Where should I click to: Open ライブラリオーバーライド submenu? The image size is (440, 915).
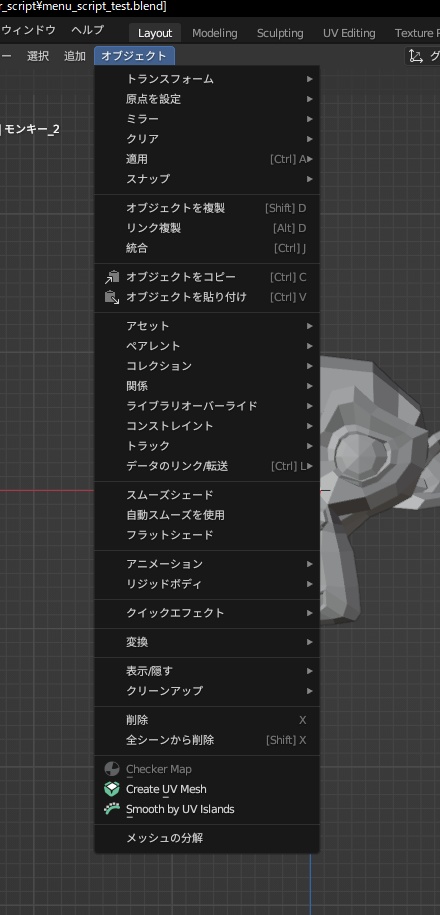pyautogui.click(x=207, y=406)
